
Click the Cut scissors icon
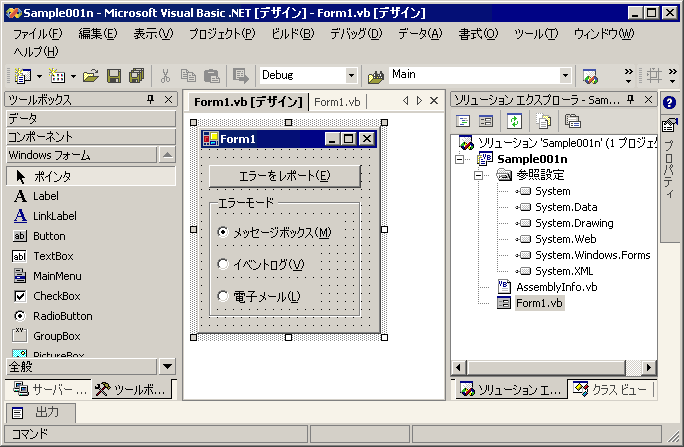click(165, 76)
